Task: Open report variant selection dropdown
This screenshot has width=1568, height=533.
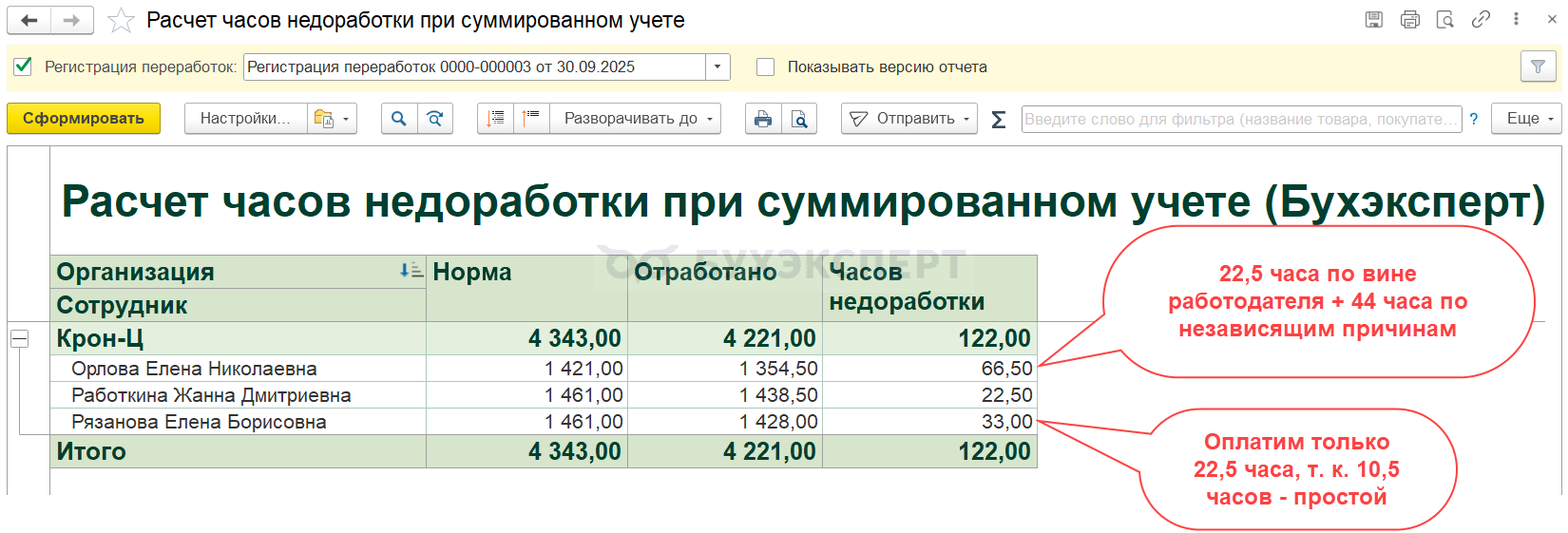Action: 332,119
